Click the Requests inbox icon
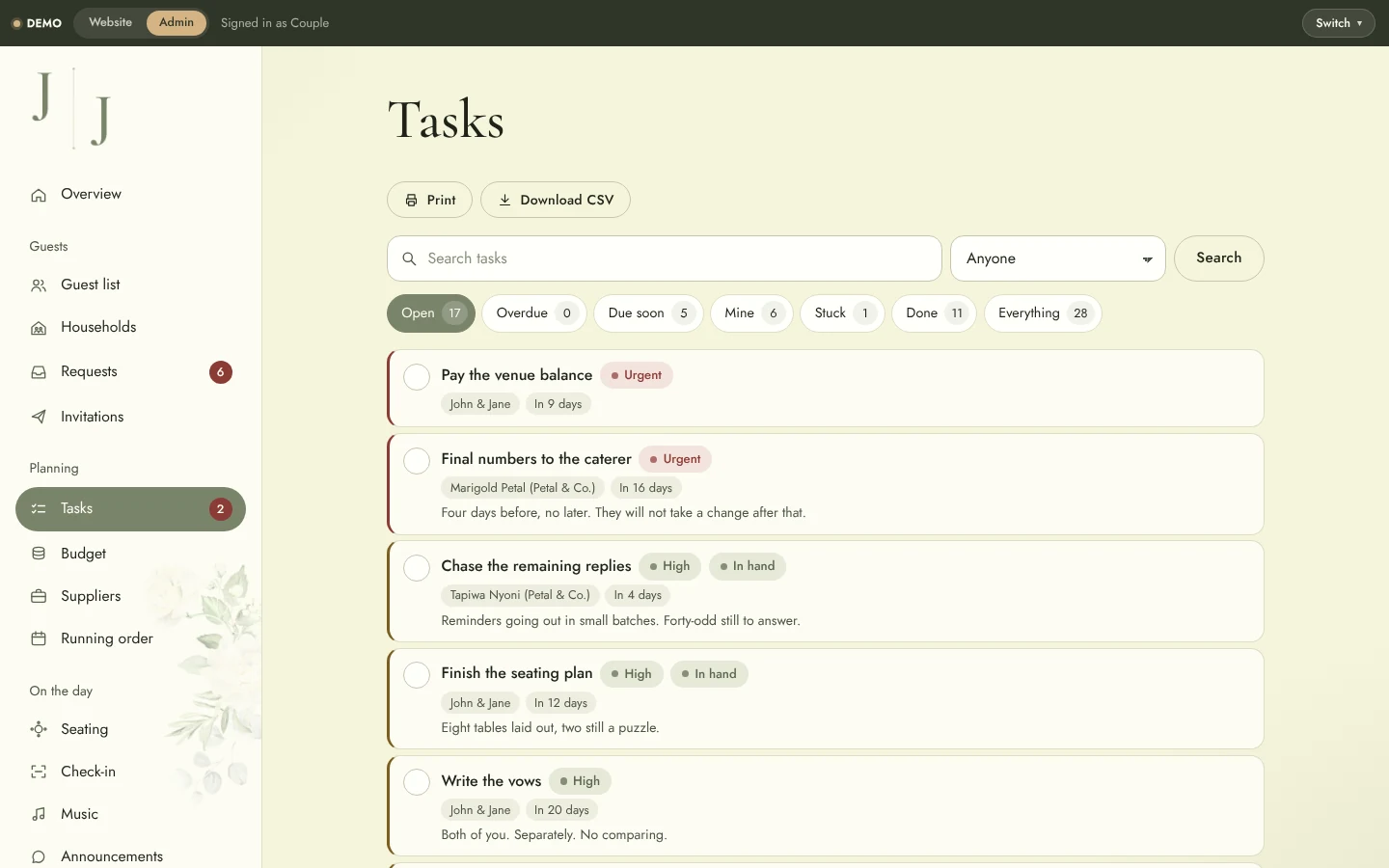1389x868 pixels. point(39,372)
